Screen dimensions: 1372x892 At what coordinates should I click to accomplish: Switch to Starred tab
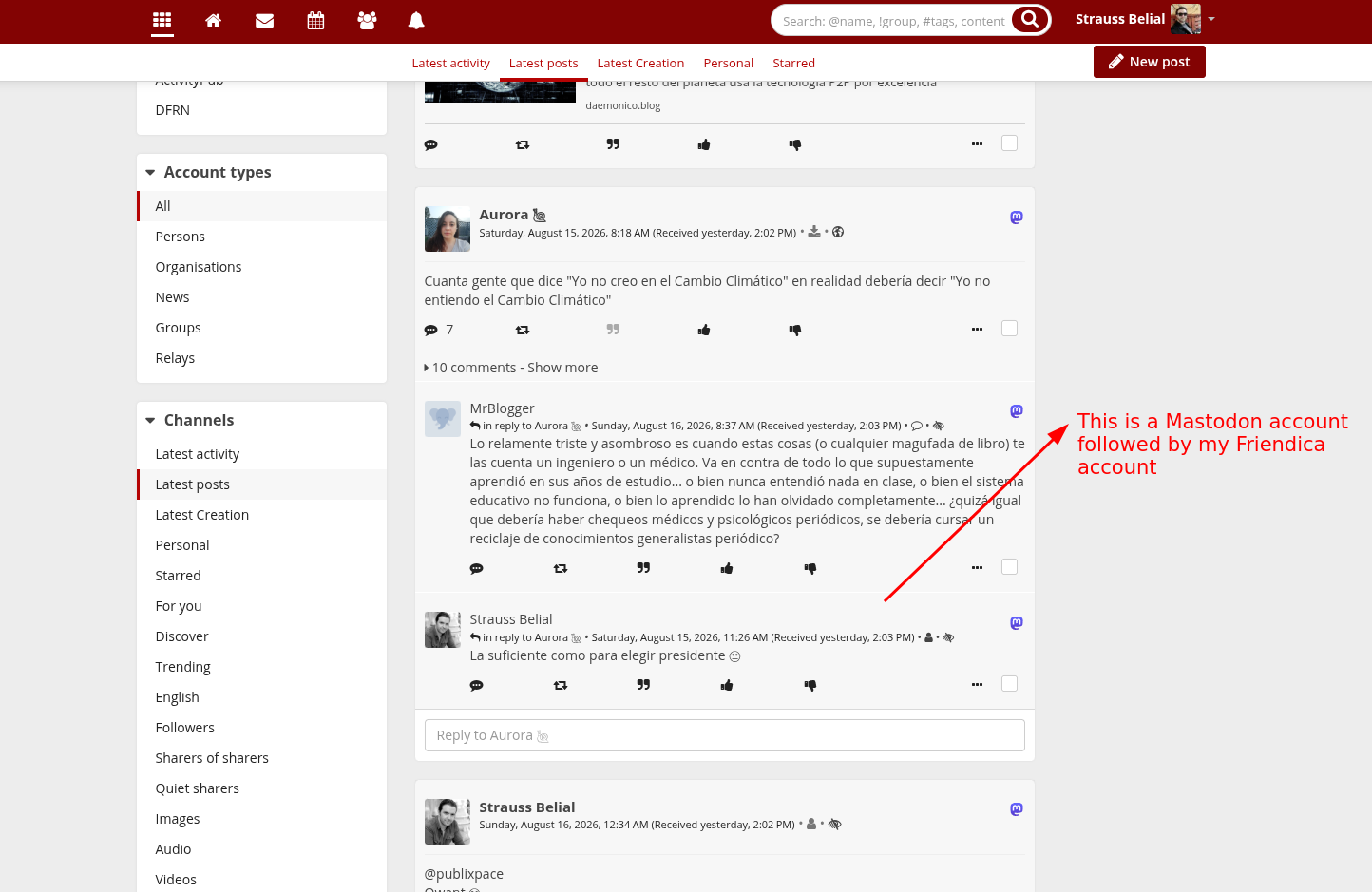[794, 64]
